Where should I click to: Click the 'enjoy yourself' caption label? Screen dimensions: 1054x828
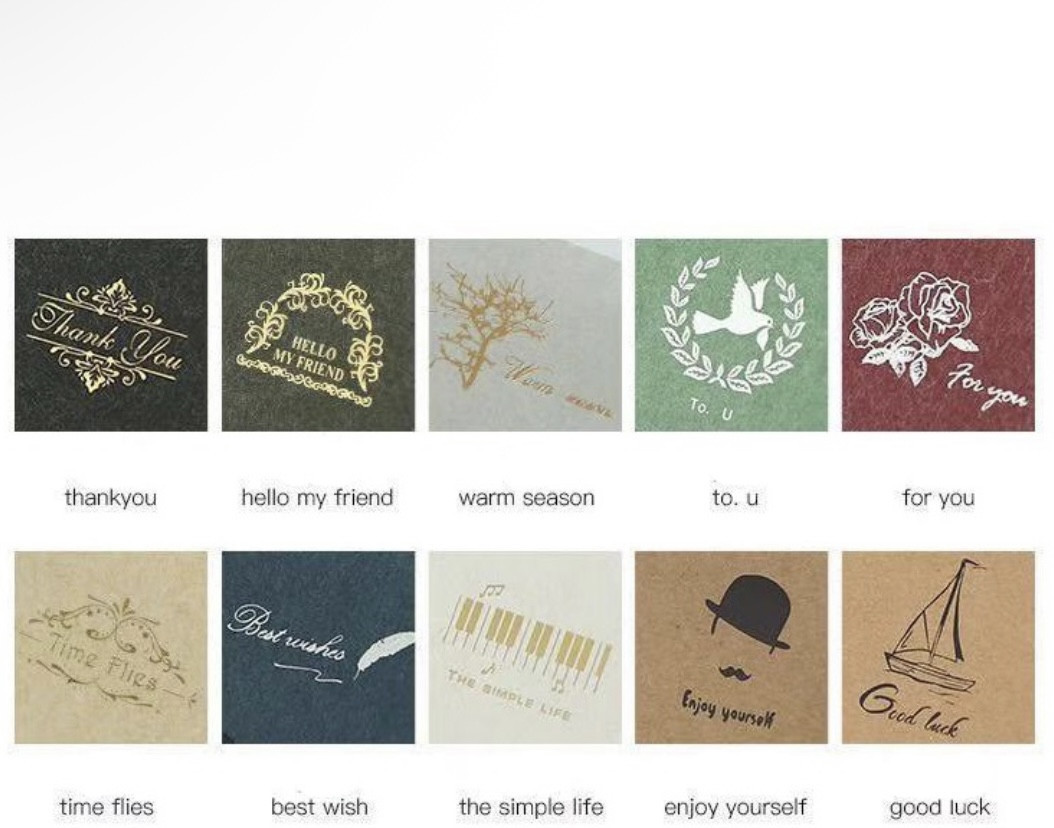click(735, 807)
